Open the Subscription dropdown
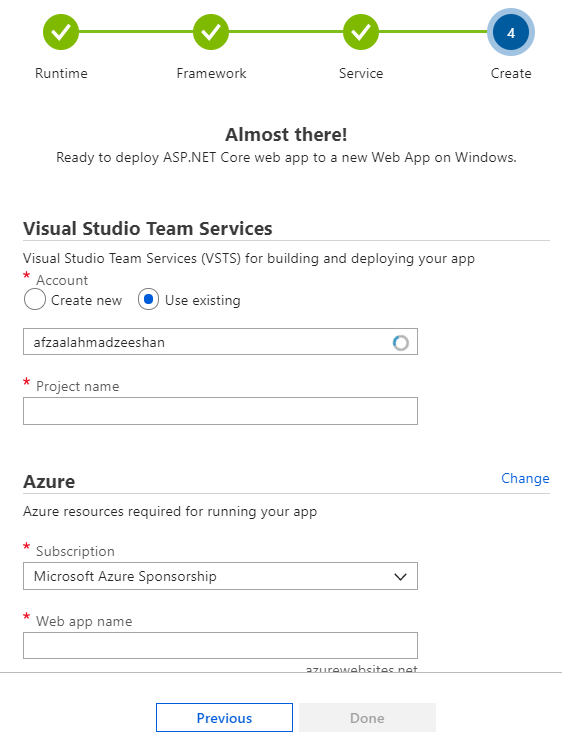This screenshot has width=562, height=750. coord(220,576)
